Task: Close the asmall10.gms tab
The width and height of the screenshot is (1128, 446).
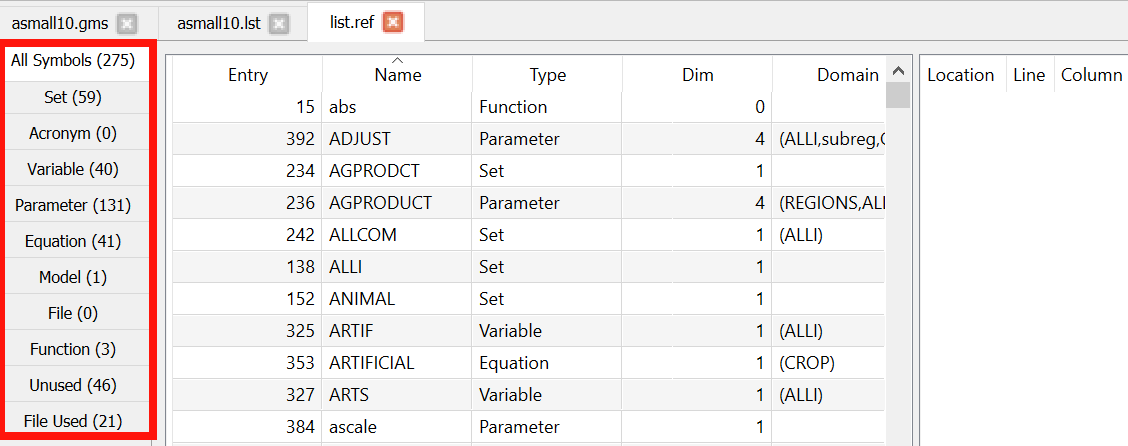Action: coord(126,22)
